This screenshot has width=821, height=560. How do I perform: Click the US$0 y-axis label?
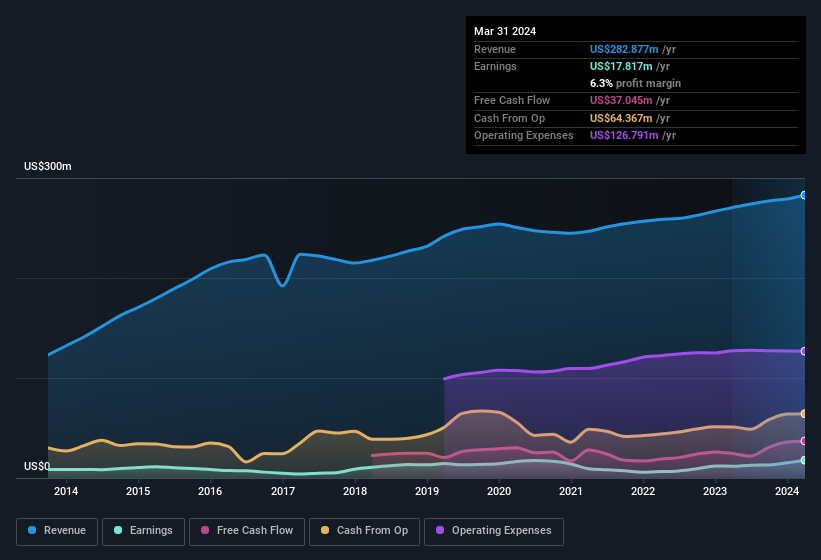coord(37,466)
